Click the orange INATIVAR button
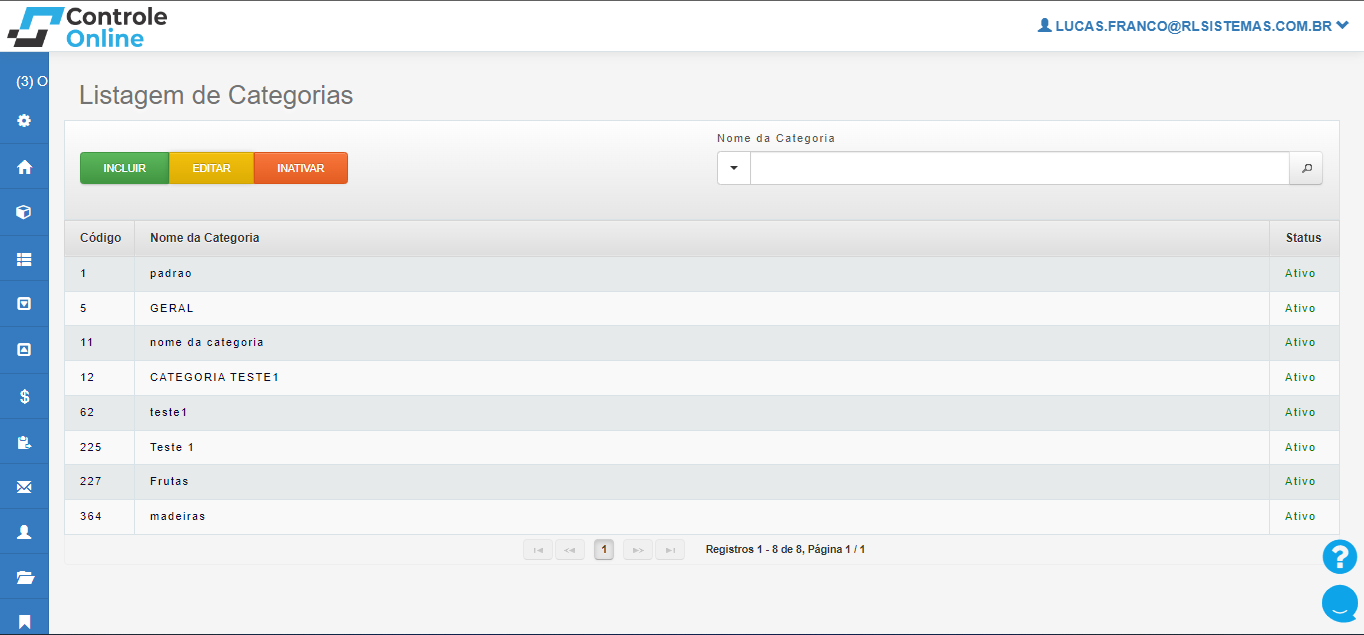The image size is (1364, 635). 301,168
